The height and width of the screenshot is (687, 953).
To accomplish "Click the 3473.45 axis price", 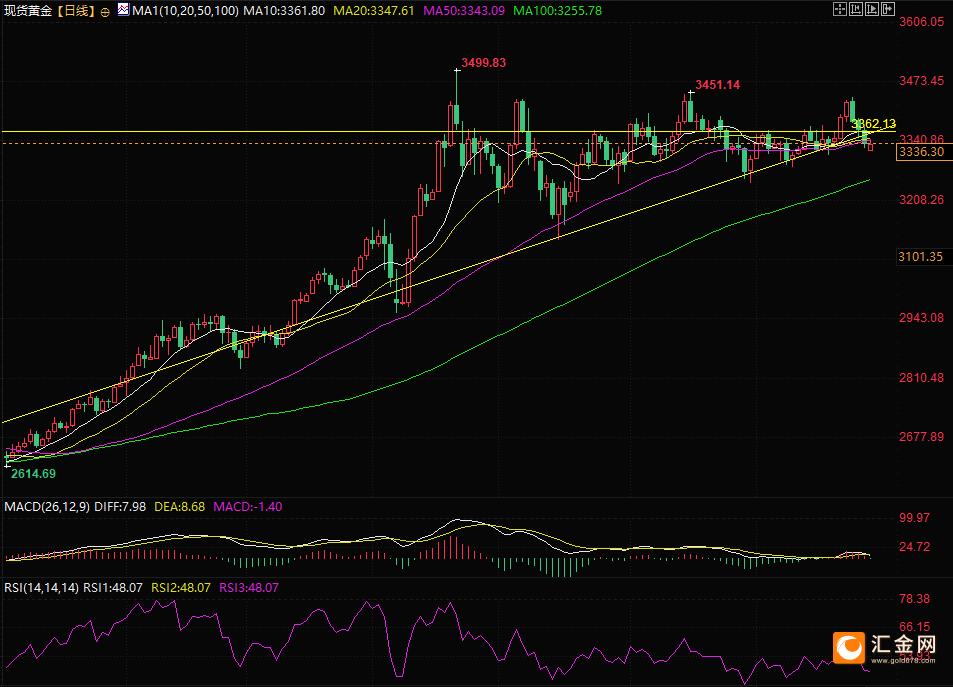I will point(921,81).
